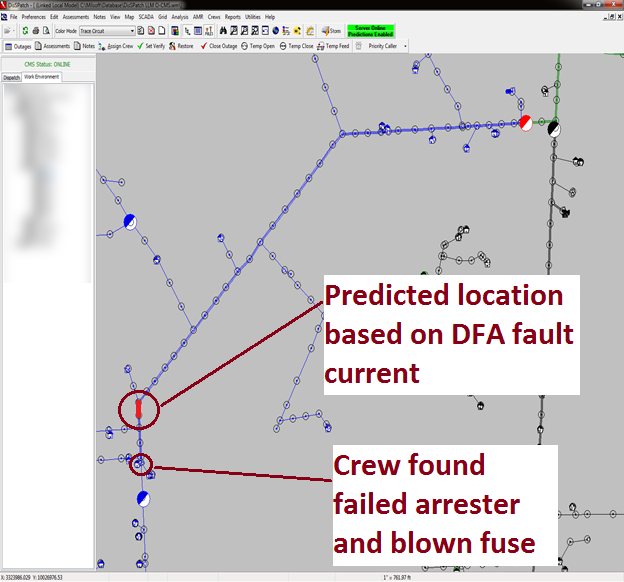Open Notes from the action toolbar
This screenshot has width=624, height=582.
(84, 46)
